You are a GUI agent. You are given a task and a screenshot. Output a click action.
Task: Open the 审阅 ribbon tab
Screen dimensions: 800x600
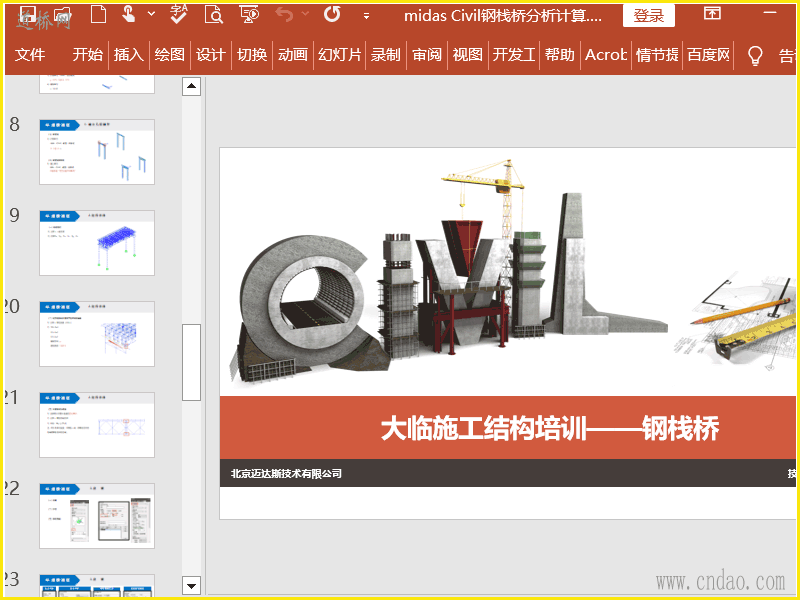pos(427,55)
